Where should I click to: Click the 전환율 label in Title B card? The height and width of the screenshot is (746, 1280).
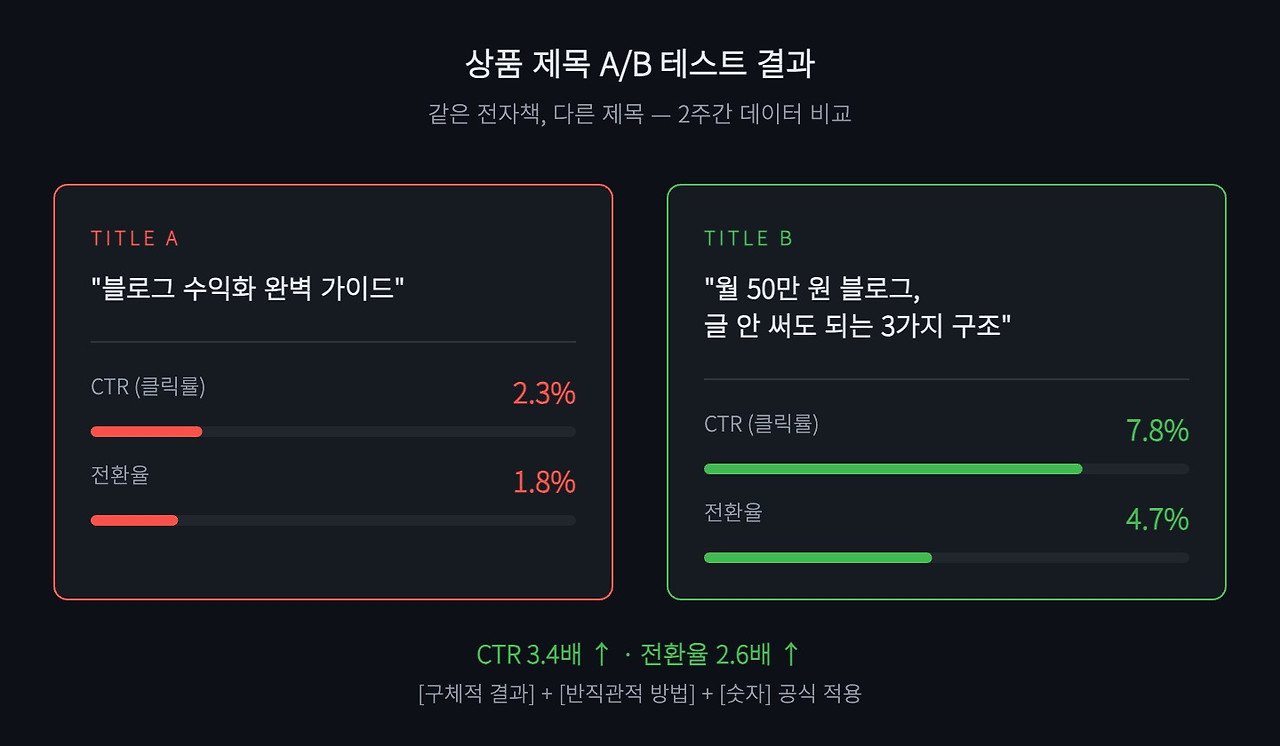point(733,512)
